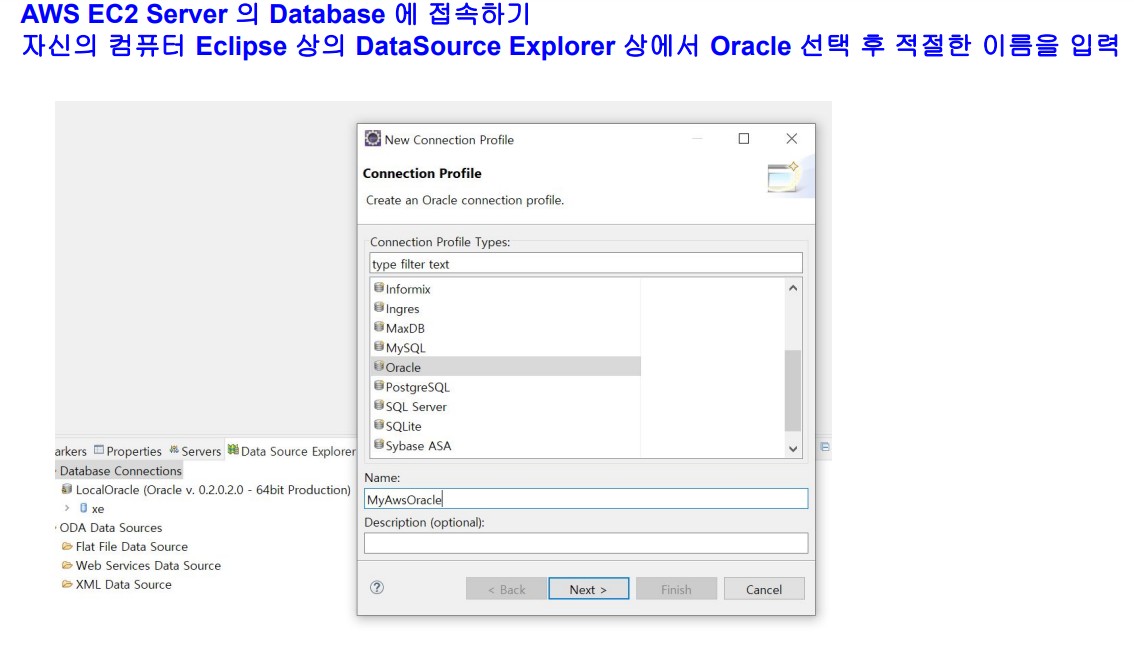Image resolution: width=1134 pixels, height=650 pixels.
Task: Expand the xe database node
Action: (x=67, y=508)
